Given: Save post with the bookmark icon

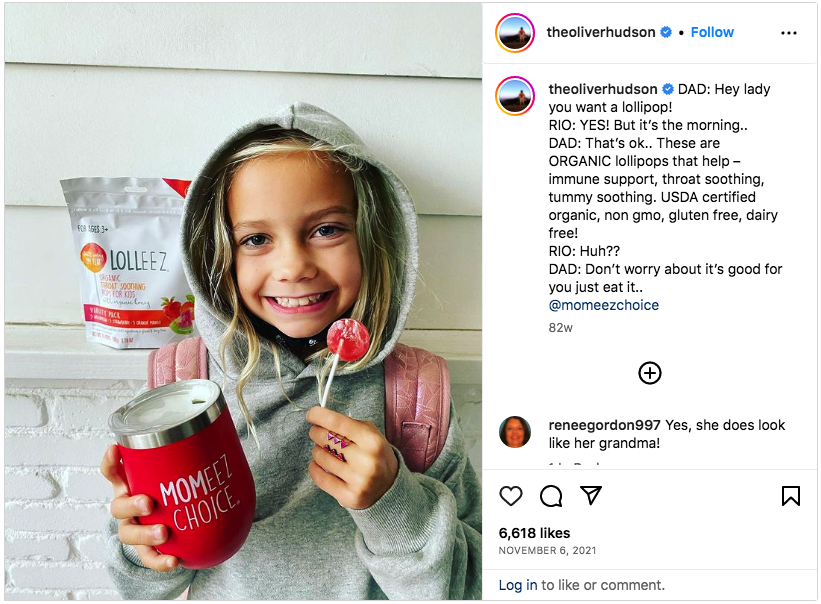Looking at the screenshot, I should pyautogui.click(x=791, y=496).
